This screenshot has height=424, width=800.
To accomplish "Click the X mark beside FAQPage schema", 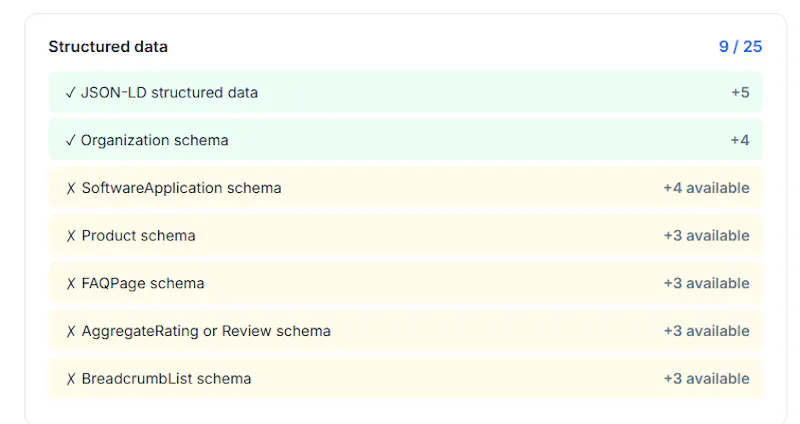I will click(x=71, y=284).
